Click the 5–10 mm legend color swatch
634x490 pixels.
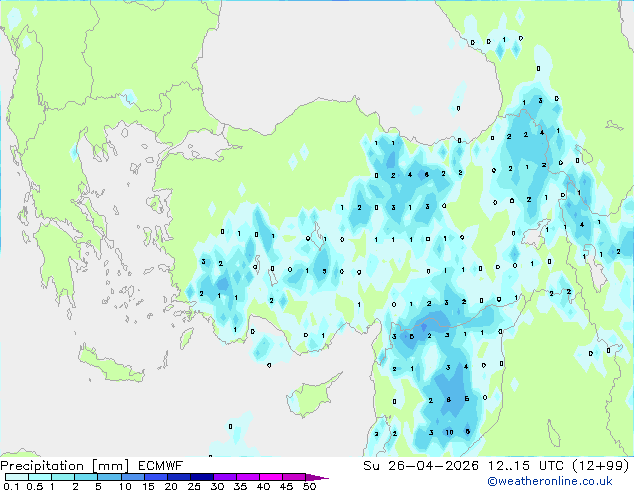109,477
